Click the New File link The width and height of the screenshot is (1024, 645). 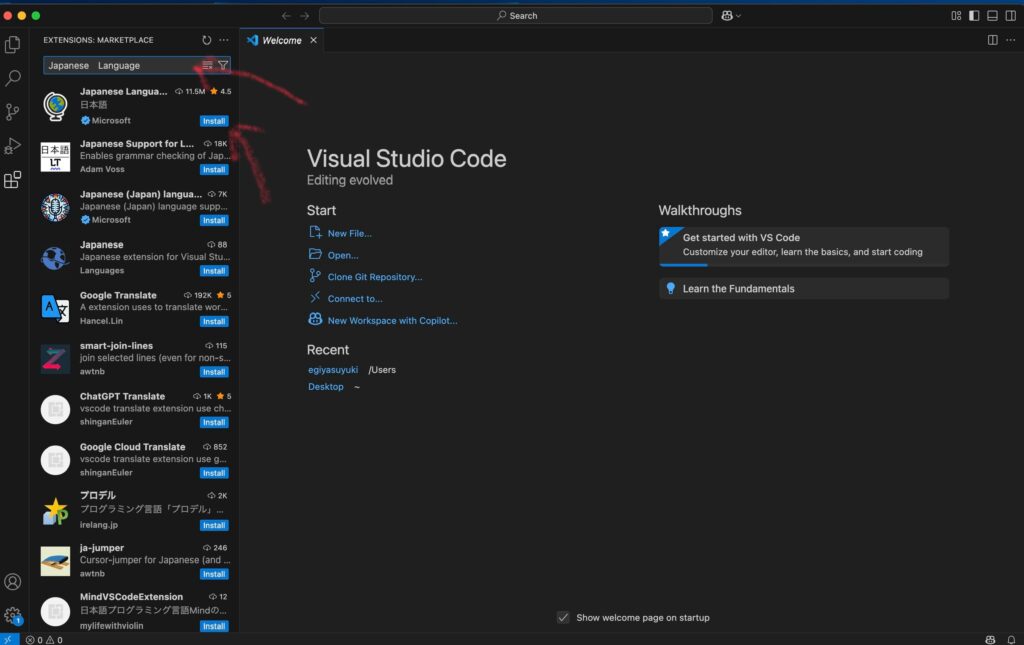[349, 233]
